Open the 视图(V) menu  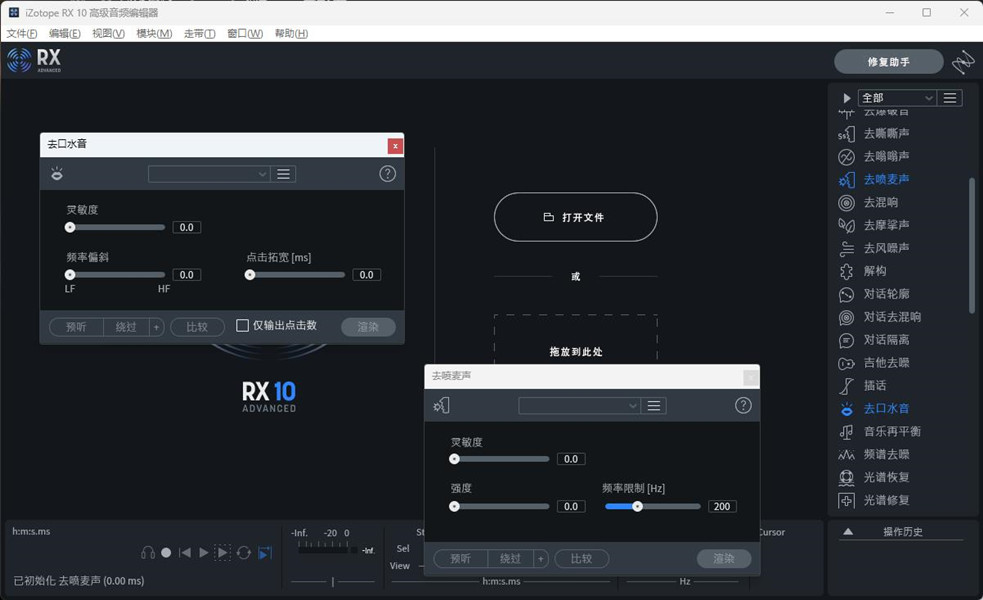(x=108, y=33)
